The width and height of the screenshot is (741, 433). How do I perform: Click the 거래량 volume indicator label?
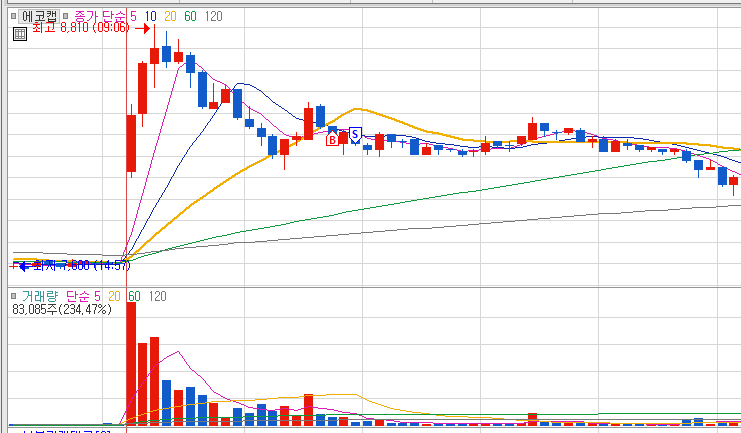pos(40,296)
